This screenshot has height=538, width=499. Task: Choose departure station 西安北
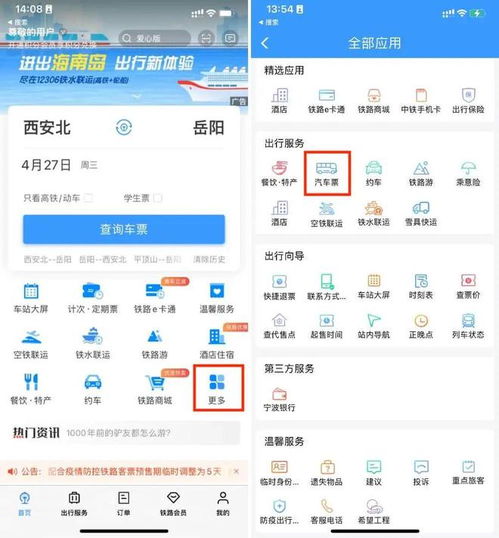point(47,128)
